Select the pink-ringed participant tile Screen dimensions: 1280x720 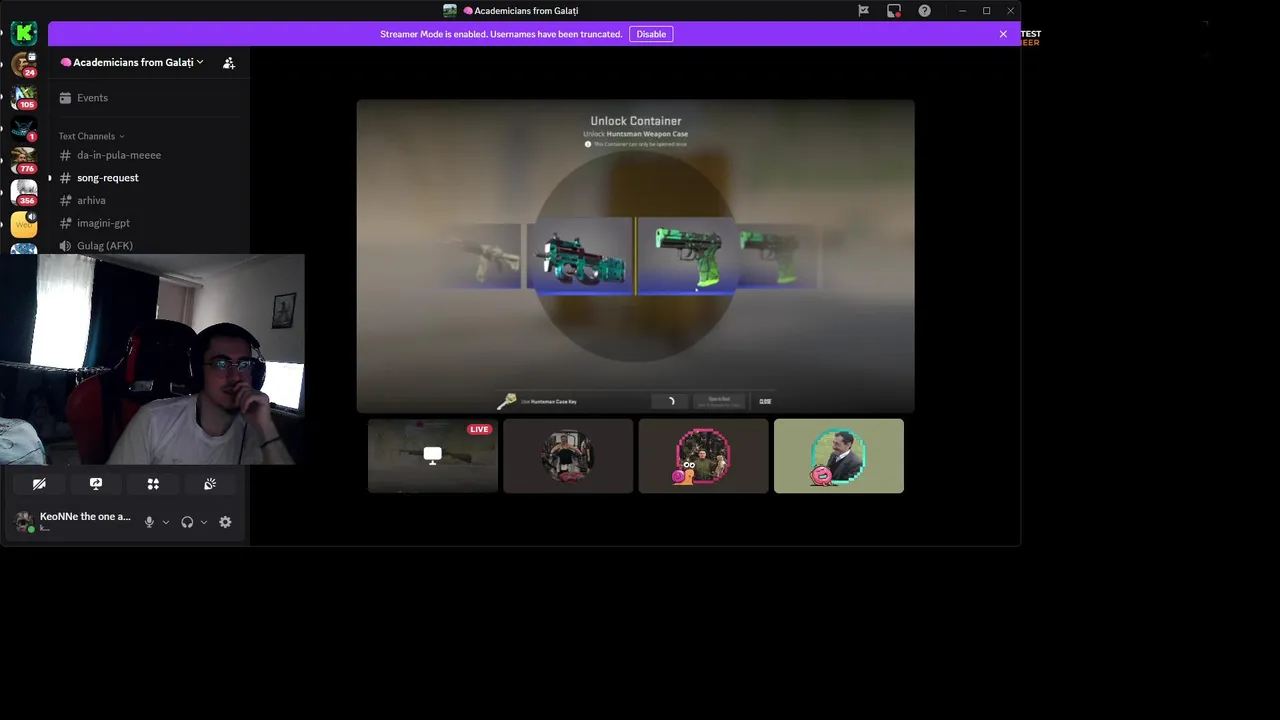704,456
